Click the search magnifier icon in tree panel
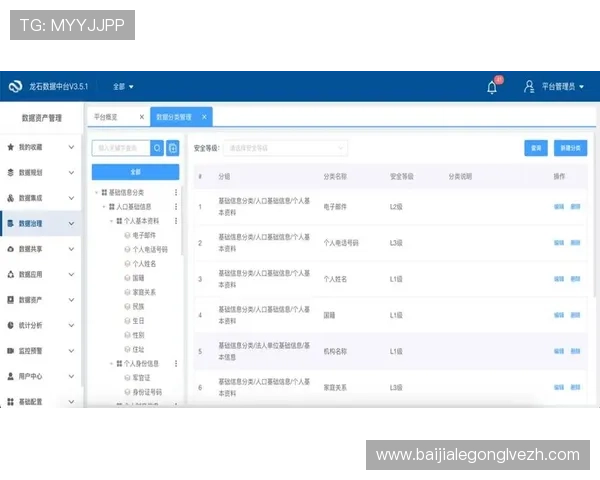This screenshot has width=600, height=480. point(157,148)
